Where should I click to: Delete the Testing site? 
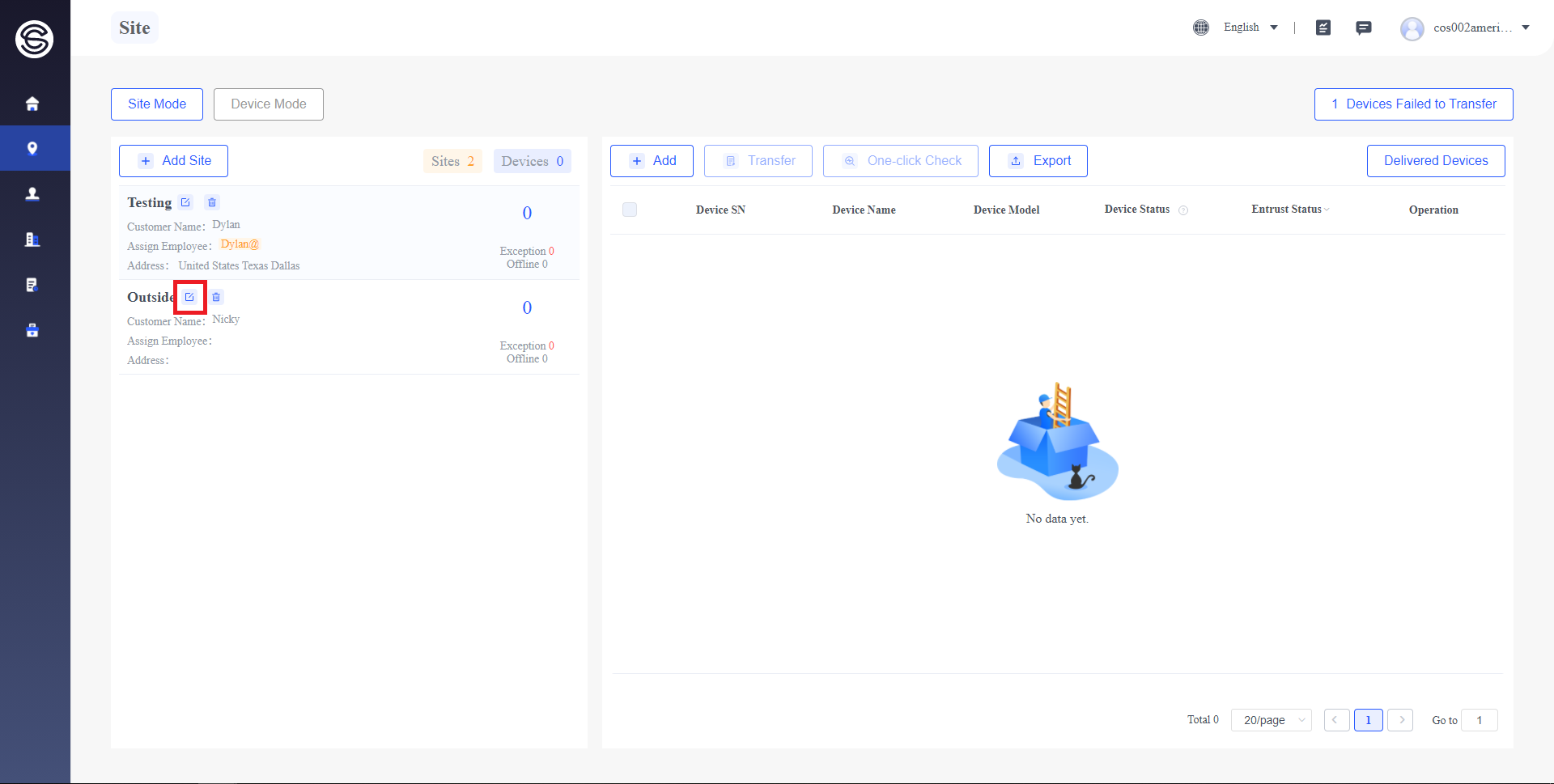pyautogui.click(x=212, y=202)
